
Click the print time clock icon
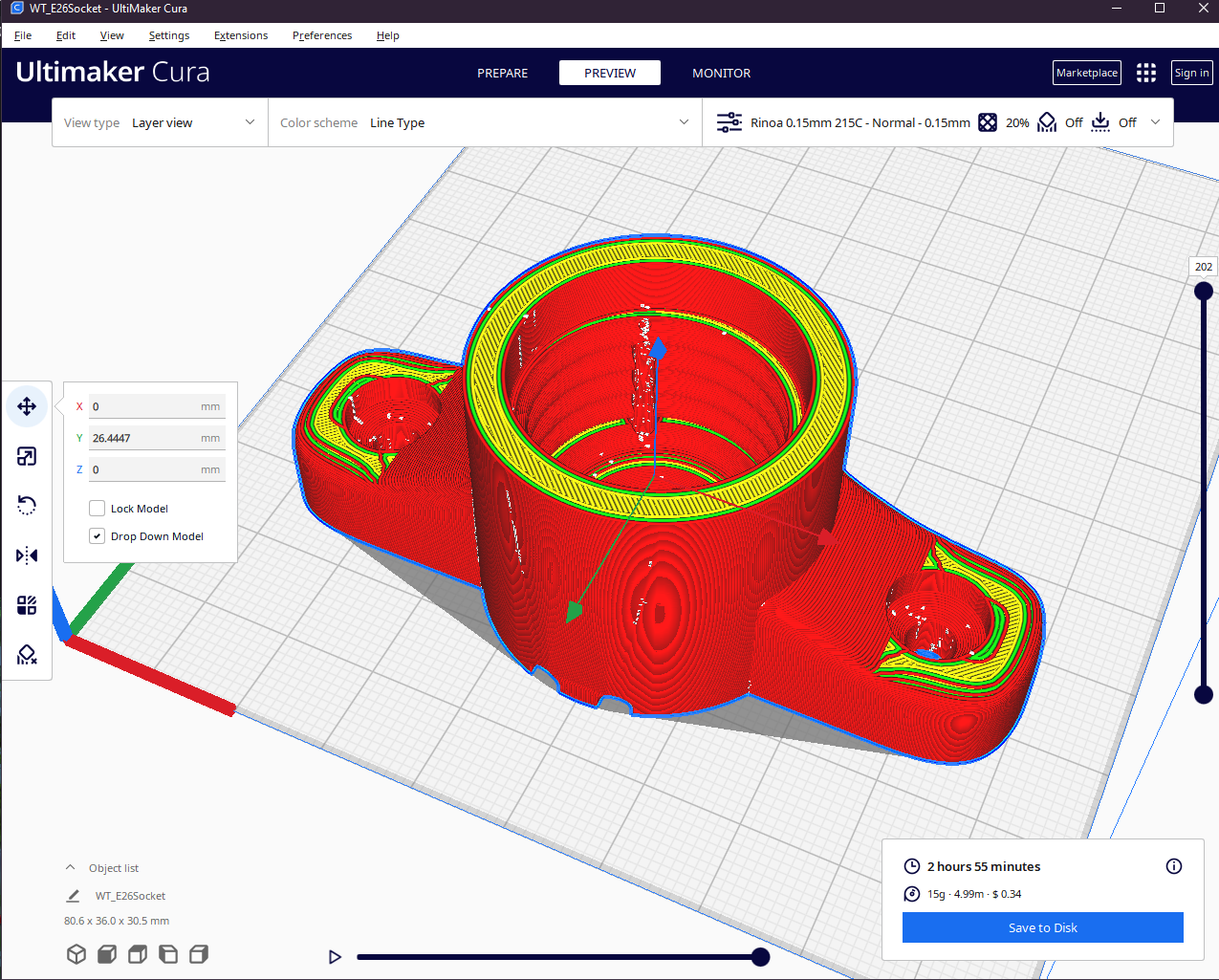coord(912,866)
